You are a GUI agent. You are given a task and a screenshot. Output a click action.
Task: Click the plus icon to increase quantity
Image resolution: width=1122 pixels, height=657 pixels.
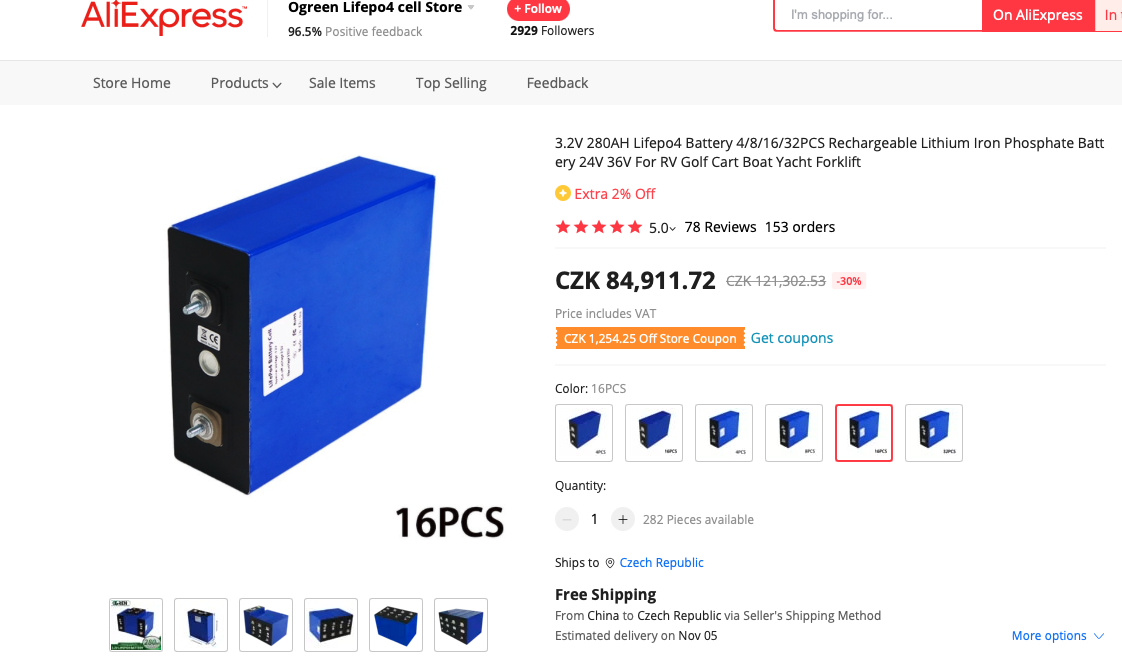click(623, 520)
